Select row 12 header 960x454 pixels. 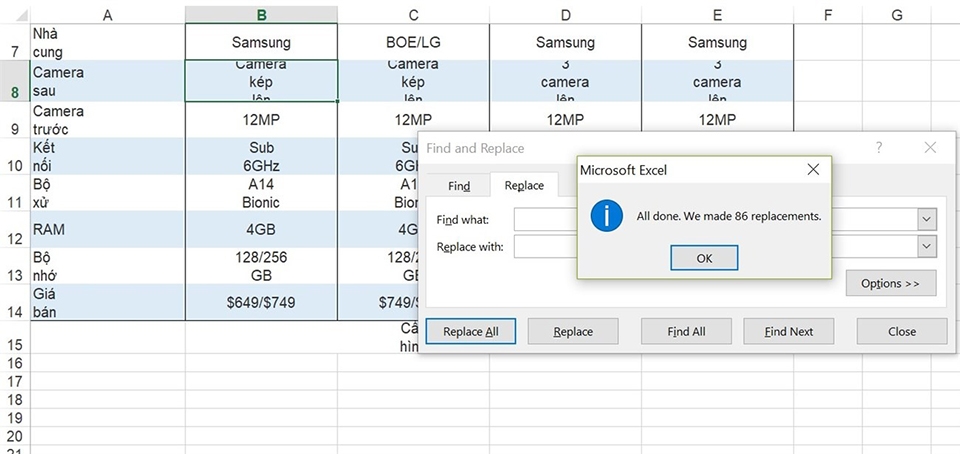tap(15, 229)
